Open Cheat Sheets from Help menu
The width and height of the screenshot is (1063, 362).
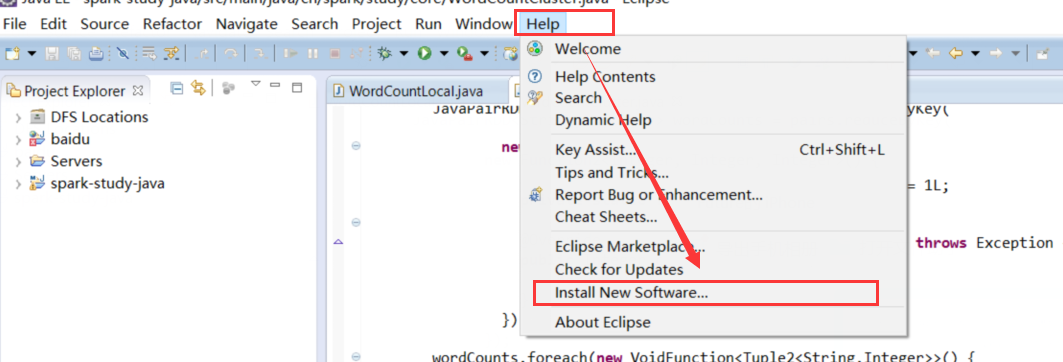click(x=606, y=217)
